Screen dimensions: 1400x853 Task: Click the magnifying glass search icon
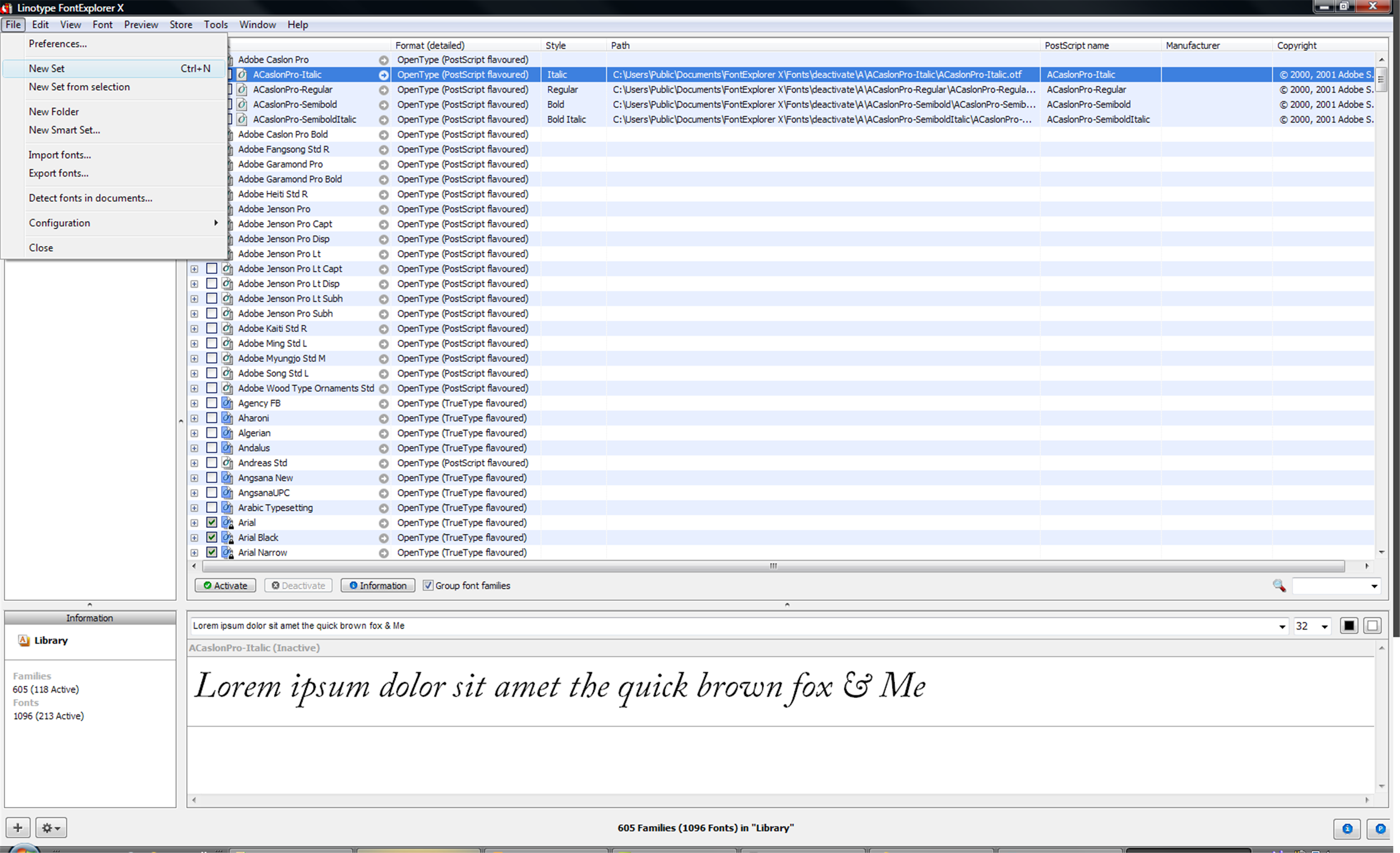coord(1278,585)
